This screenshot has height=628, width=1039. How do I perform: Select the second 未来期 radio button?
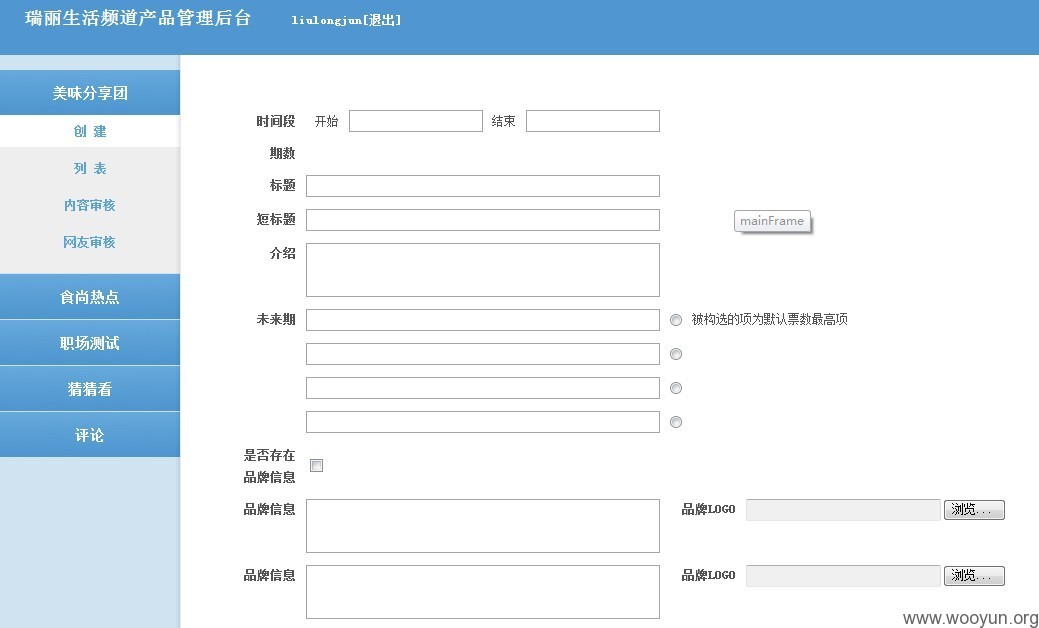[676, 354]
